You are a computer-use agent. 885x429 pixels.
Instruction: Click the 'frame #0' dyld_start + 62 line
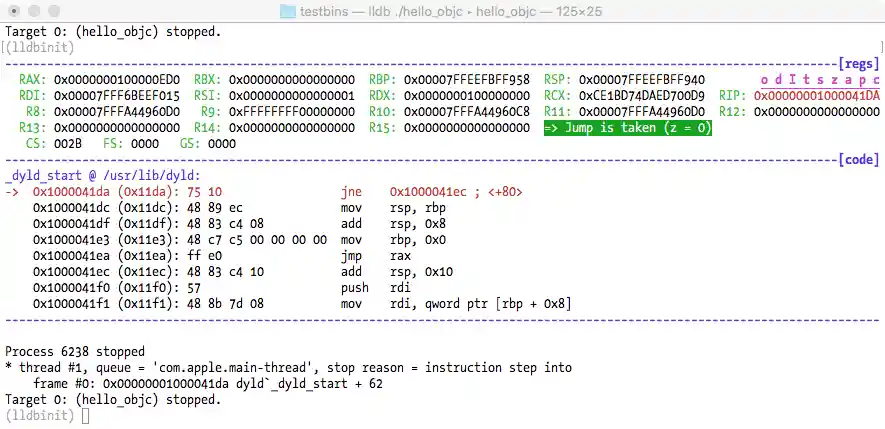click(x=208, y=384)
